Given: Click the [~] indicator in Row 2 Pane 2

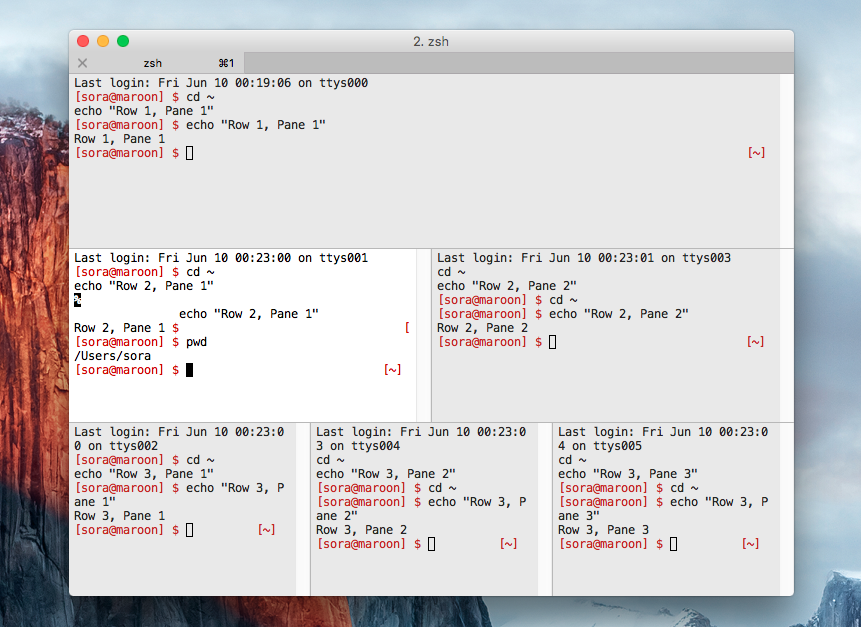Looking at the screenshot, I should (x=755, y=342).
